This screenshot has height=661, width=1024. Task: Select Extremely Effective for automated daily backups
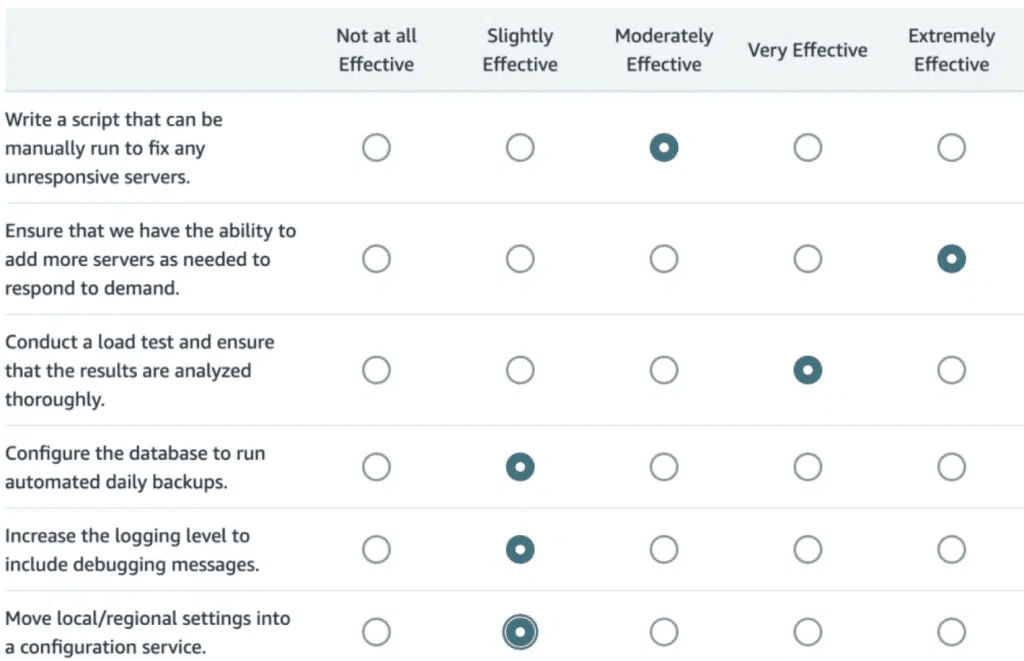(x=951, y=467)
